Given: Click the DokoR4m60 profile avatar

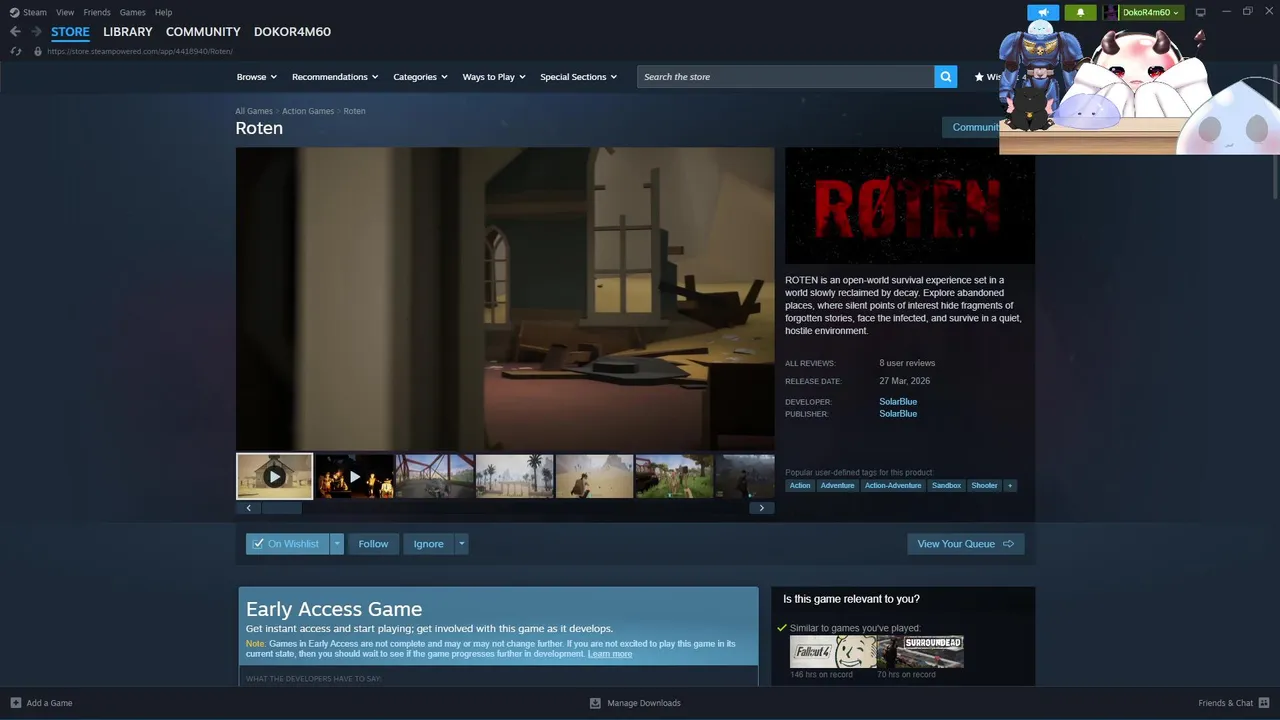Looking at the screenshot, I should 1110,12.
